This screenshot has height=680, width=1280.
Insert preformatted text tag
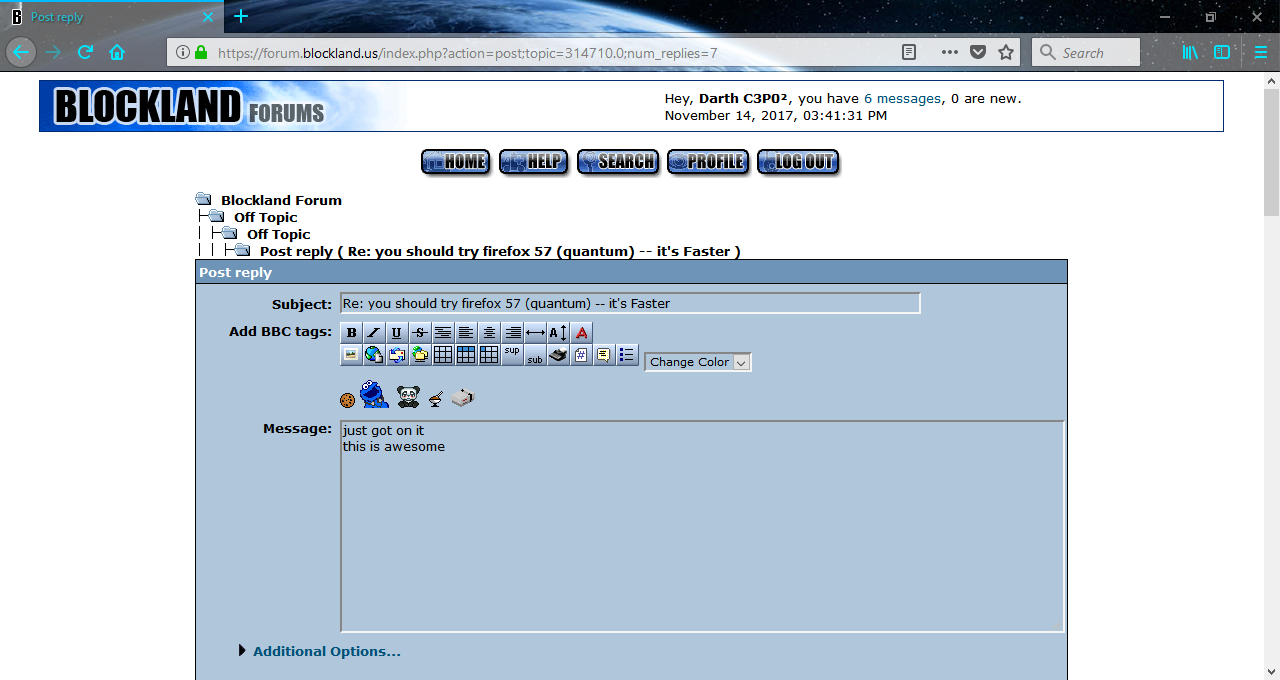point(443,333)
